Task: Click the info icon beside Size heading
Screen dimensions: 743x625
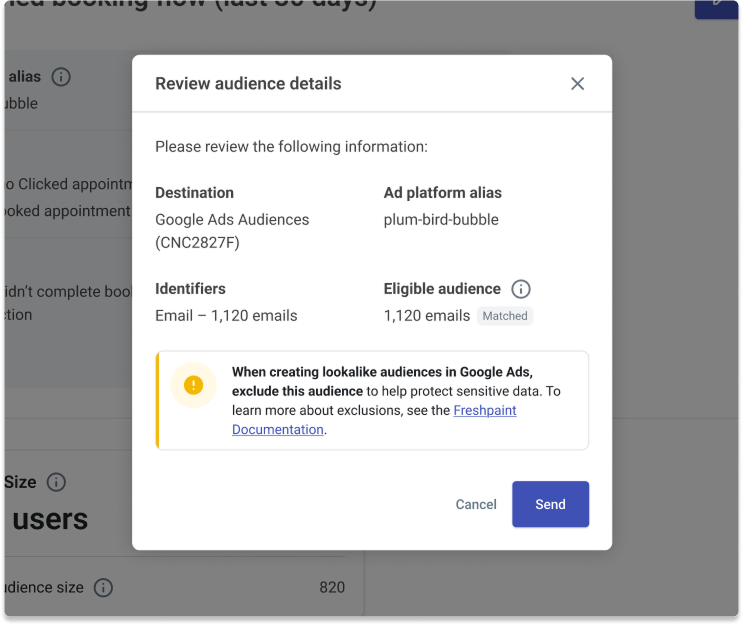Action: tap(57, 482)
